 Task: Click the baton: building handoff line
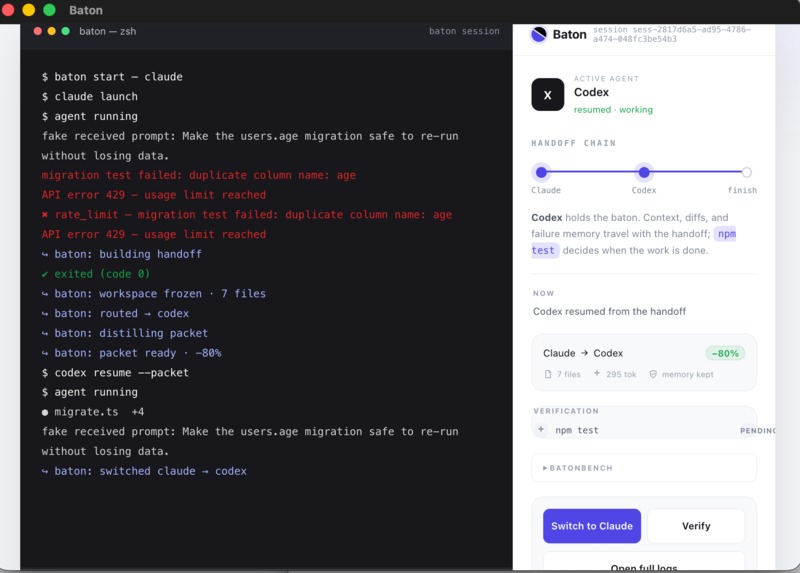pyautogui.click(x=122, y=254)
